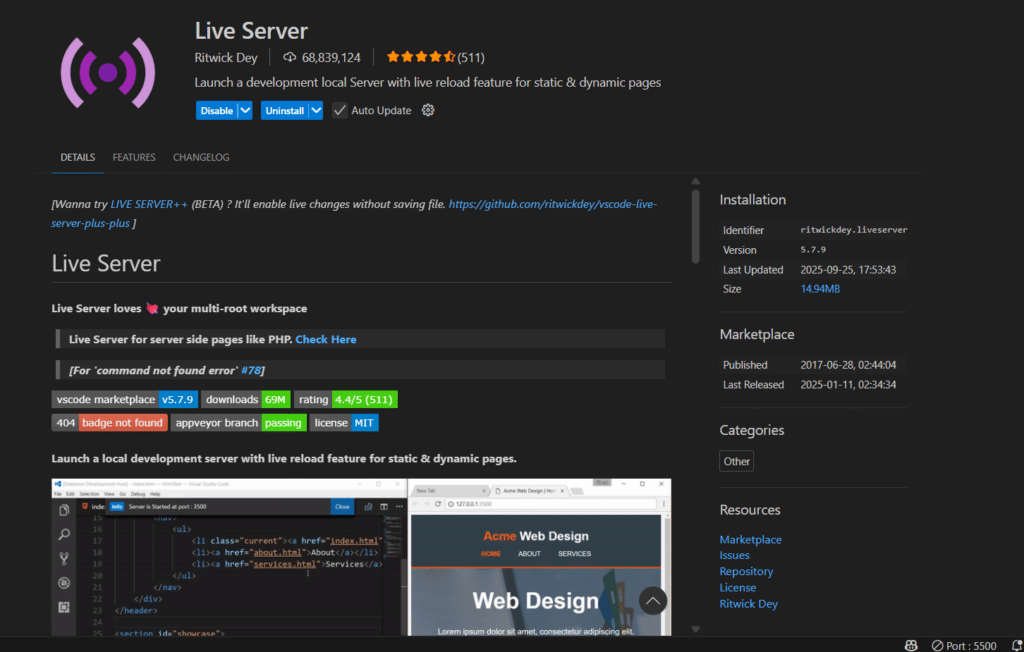The image size is (1024, 652).
Task: Click the cloud download count icon
Action: click(290, 57)
